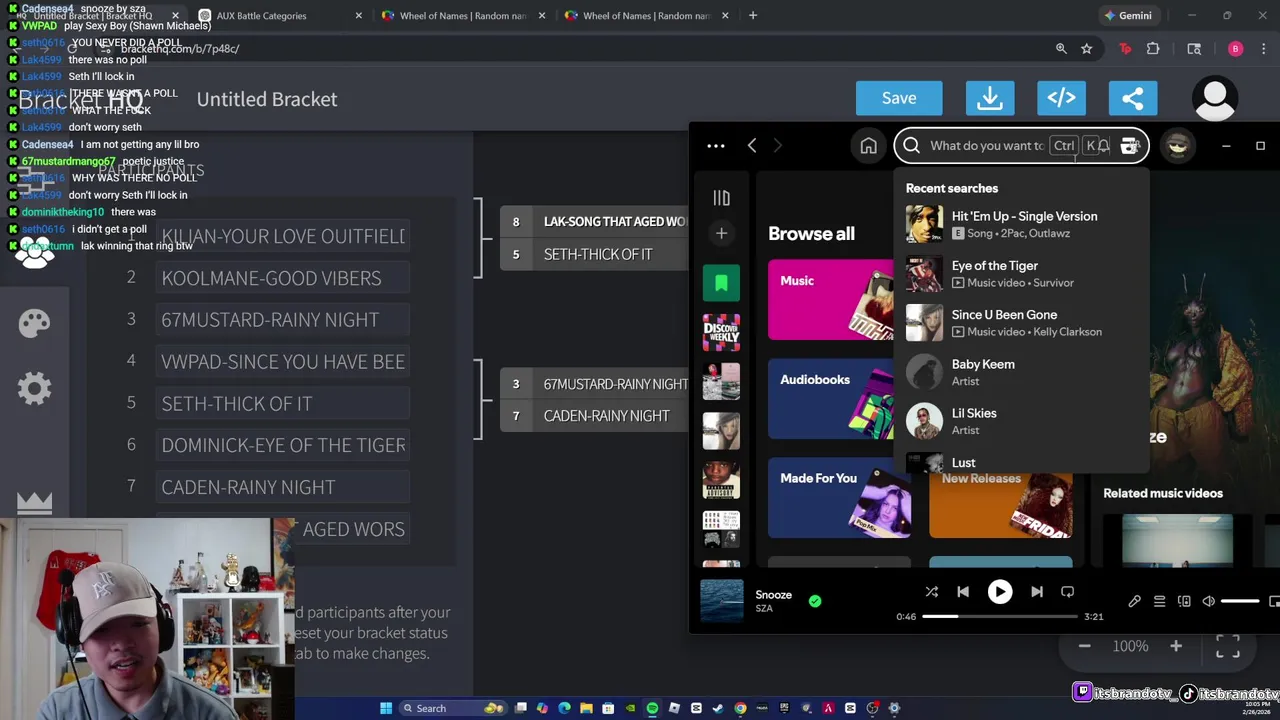Select participant DOMINICK-EYE OF THE TIGER field
Image resolution: width=1280 pixels, height=720 pixels.
click(282, 445)
